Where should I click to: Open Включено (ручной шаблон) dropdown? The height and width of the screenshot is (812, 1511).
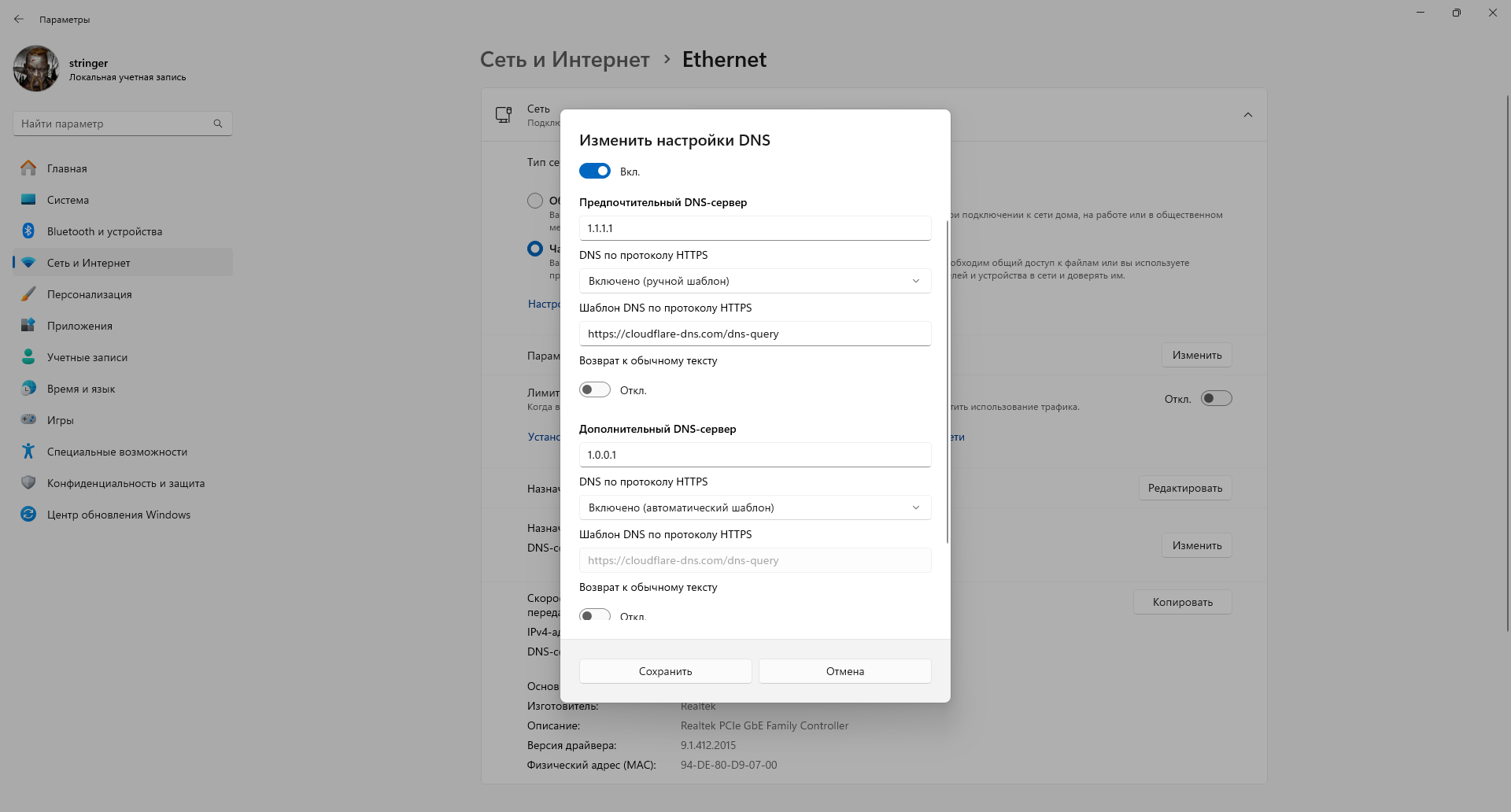point(755,281)
